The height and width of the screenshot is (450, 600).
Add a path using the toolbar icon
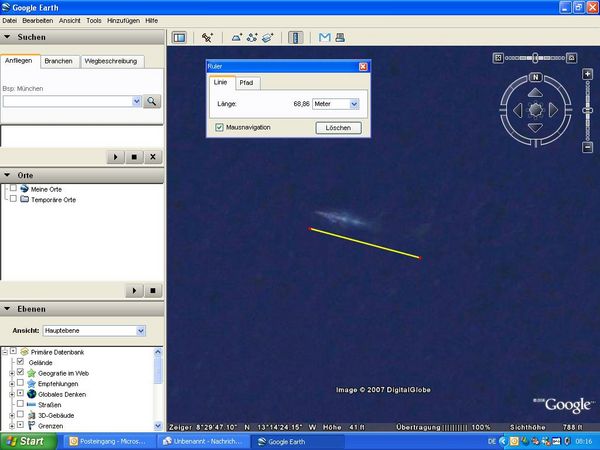pyautogui.click(x=252, y=38)
